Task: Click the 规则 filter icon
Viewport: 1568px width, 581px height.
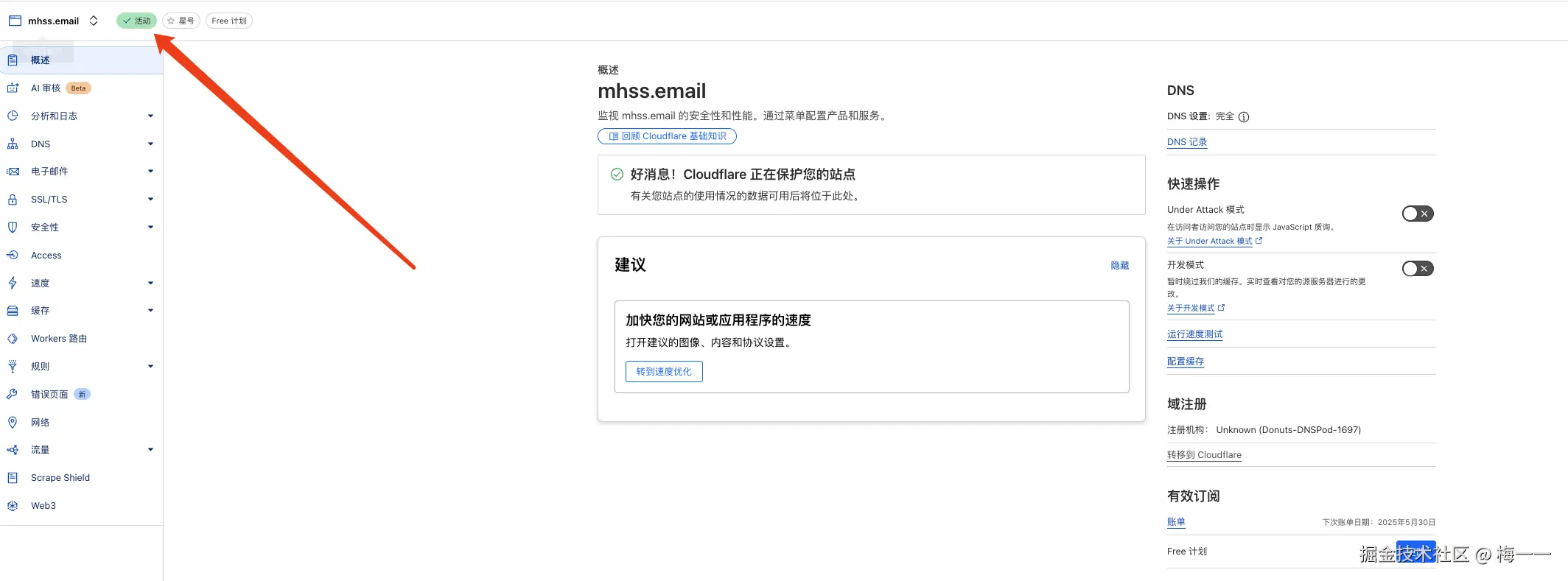Action: [13, 367]
